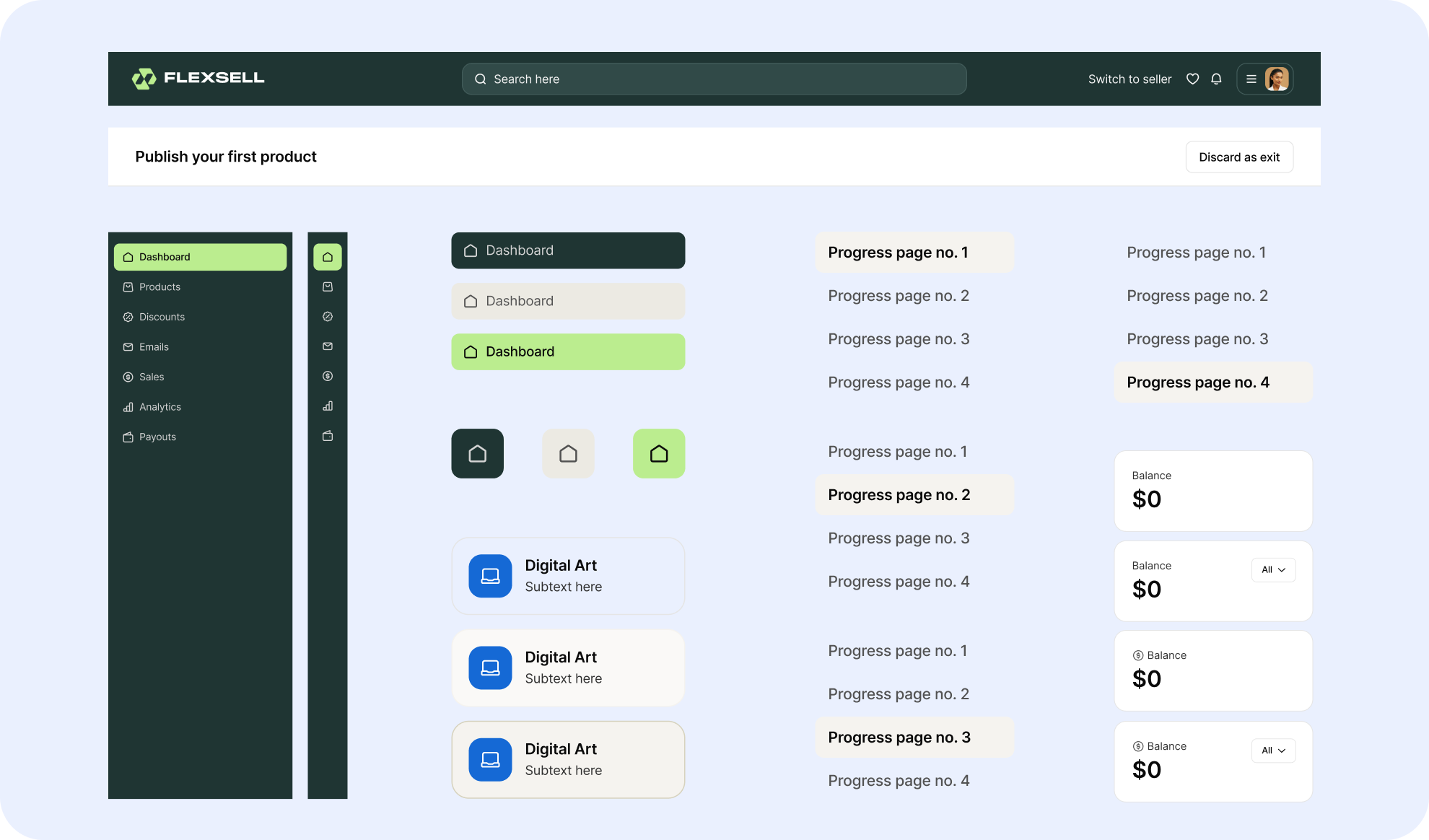Click the green home icon button
1429x840 pixels.
coord(658,452)
